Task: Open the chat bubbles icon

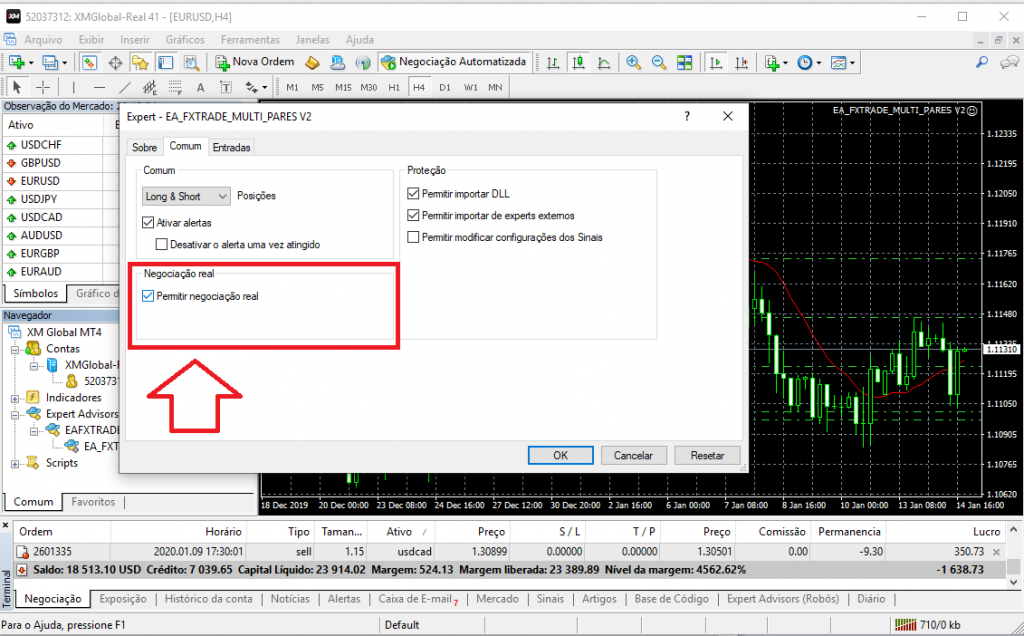Action: (x=1009, y=63)
